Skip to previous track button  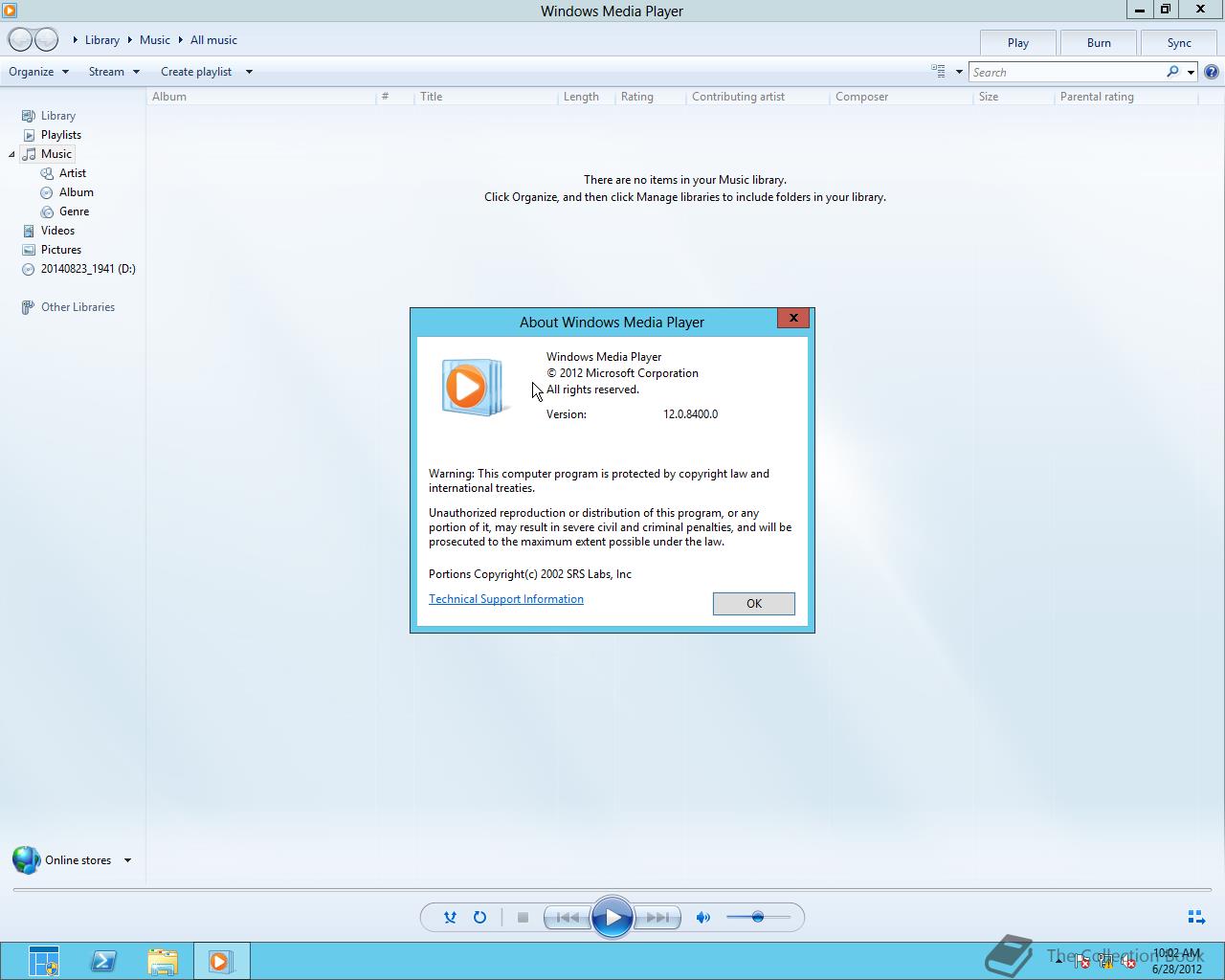(567, 917)
